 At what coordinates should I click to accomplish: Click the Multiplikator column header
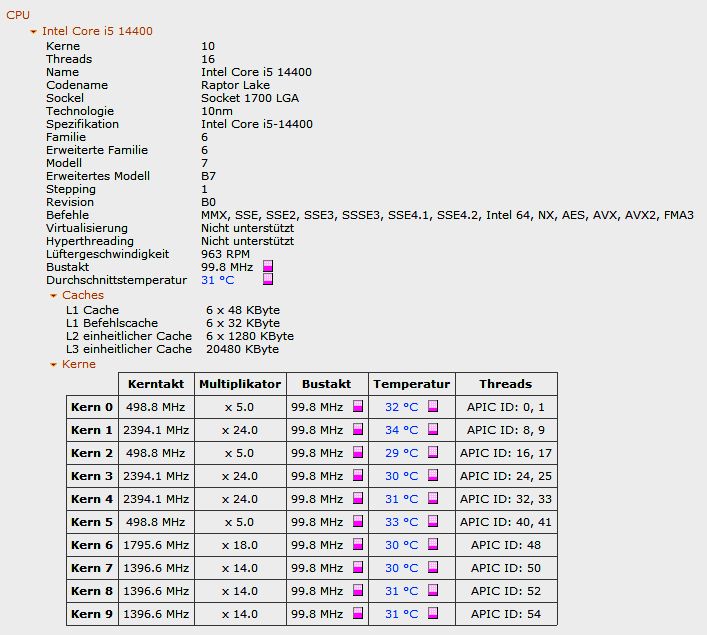coord(240,384)
